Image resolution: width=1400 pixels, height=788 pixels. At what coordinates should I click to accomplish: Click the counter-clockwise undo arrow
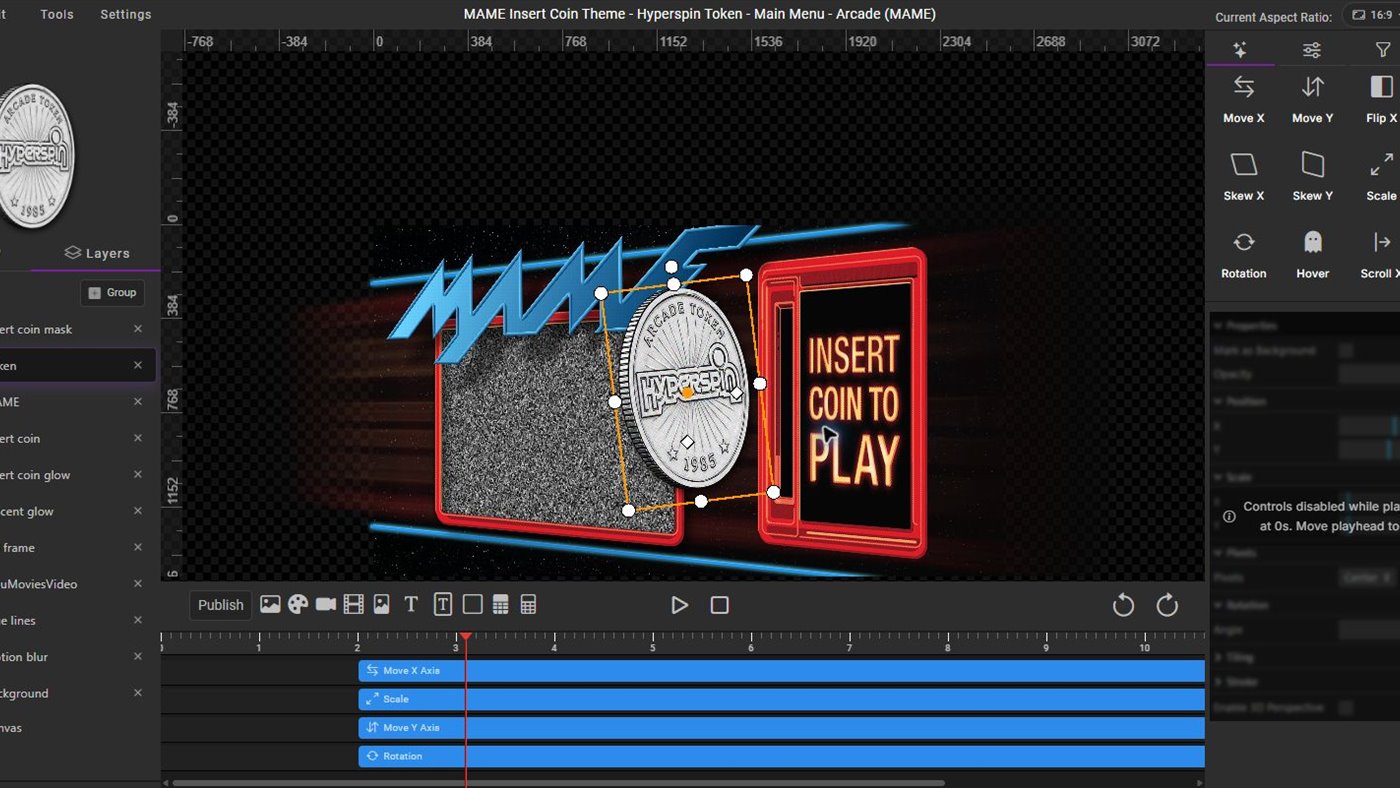point(1123,605)
